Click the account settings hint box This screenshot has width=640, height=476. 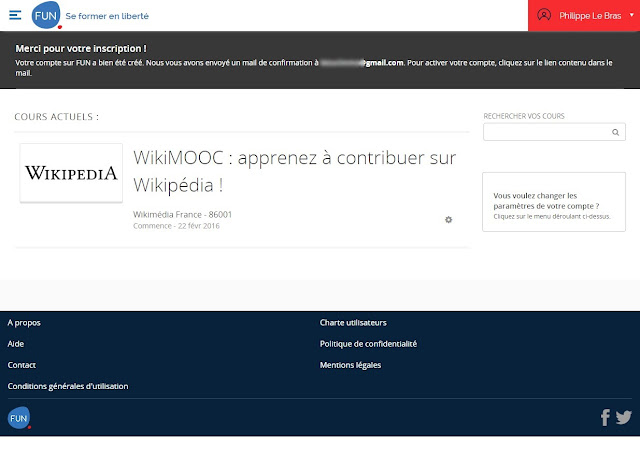(x=554, y=202)
